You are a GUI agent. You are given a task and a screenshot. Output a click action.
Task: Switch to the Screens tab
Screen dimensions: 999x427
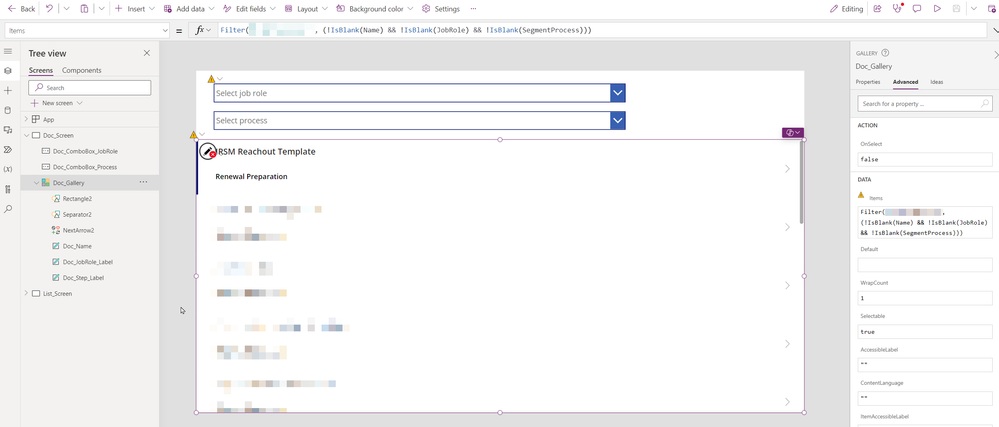[x=41, y=70]
